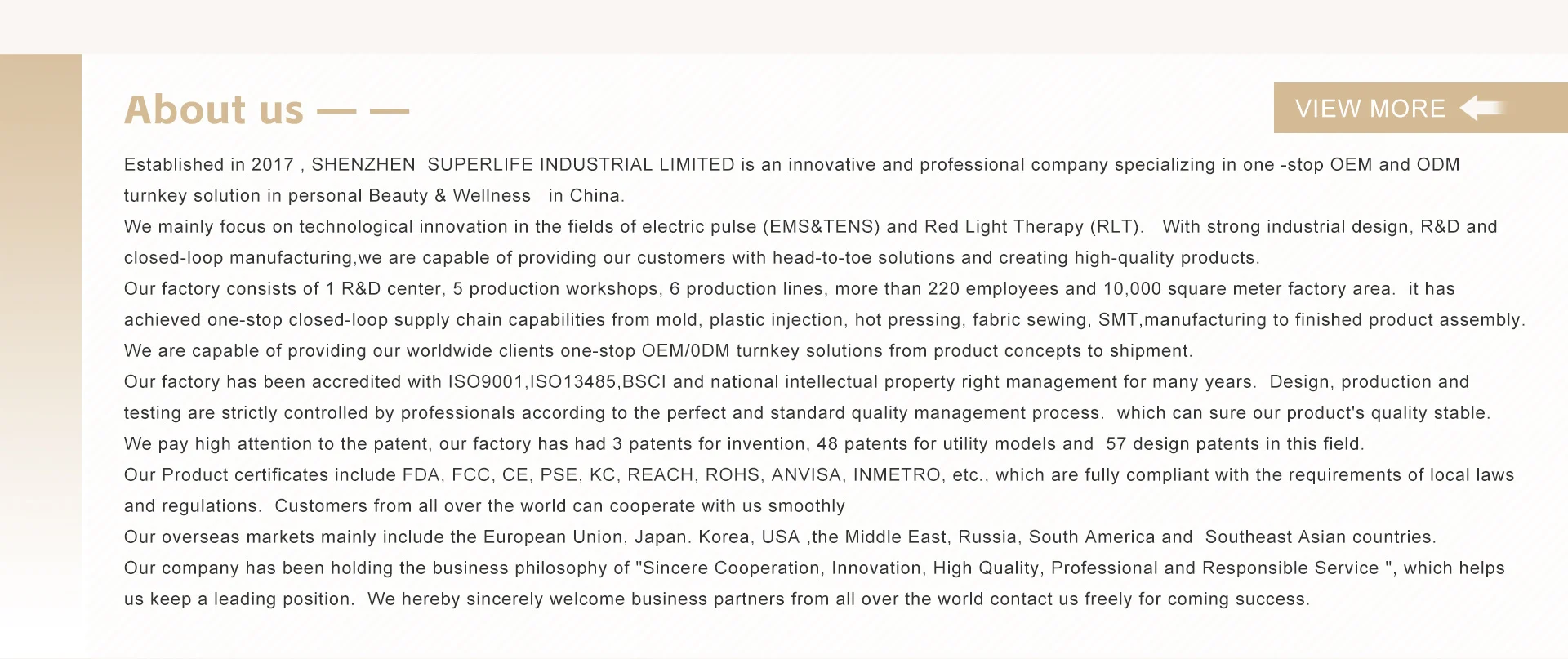Click the VIEW MORE button
This screenshot has height=659, width=1568.
(1370, 109)
